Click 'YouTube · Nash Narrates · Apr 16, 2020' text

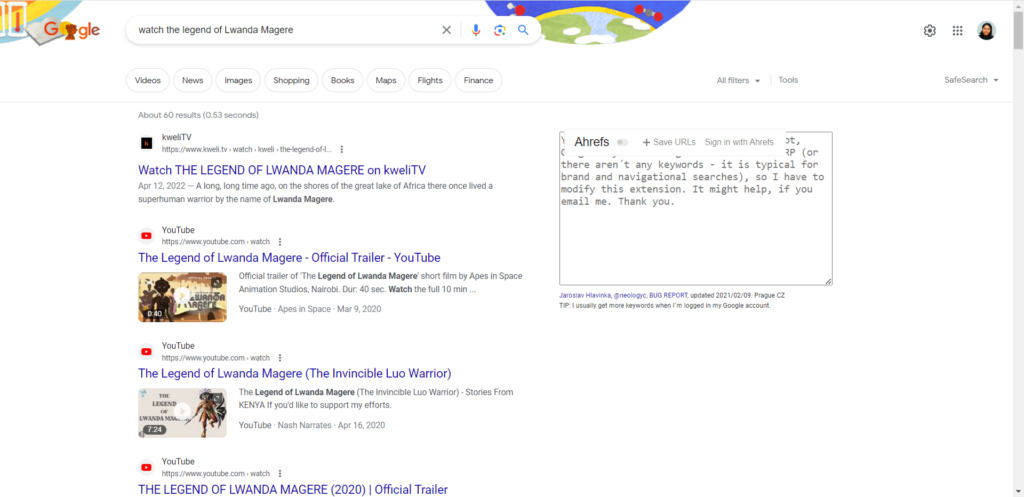[x=312, y=425]
